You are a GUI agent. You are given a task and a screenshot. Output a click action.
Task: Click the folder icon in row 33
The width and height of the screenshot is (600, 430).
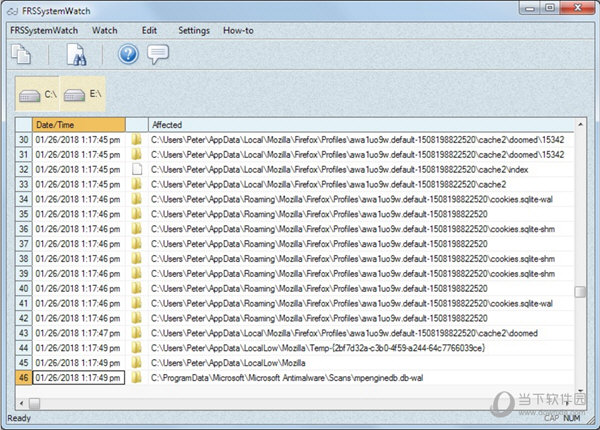pyautogui.click(x=137, y=184)
